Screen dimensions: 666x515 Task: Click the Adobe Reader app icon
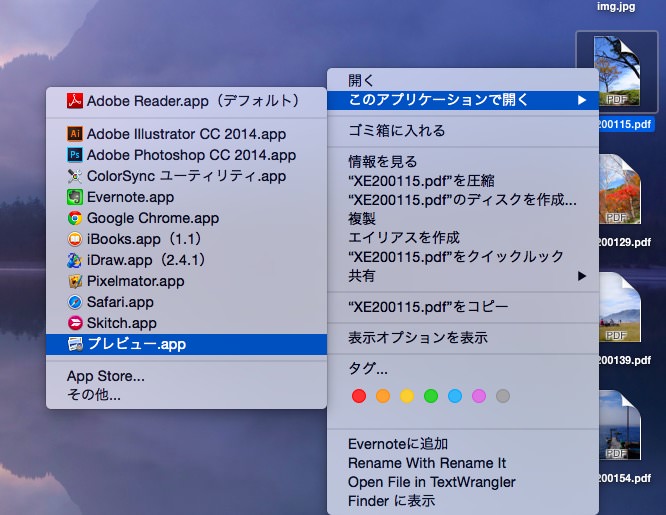point(75,101)
